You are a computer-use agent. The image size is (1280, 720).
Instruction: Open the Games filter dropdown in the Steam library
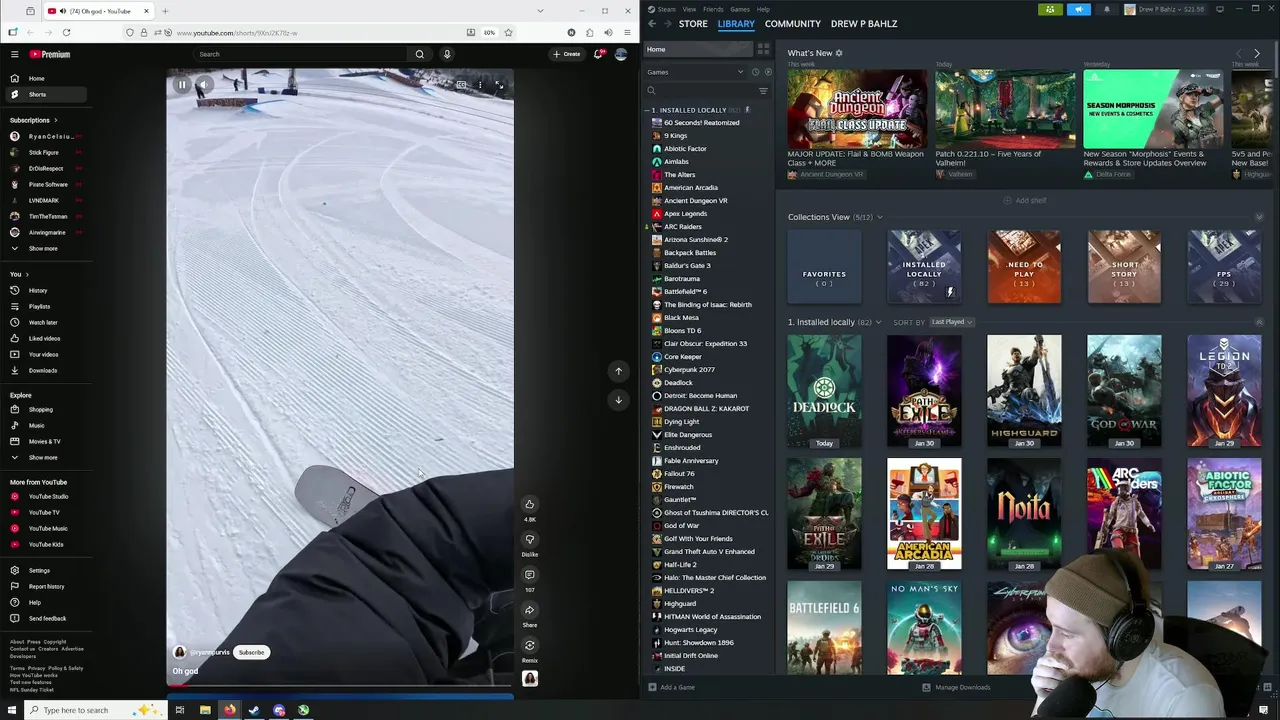click(695, 72)
